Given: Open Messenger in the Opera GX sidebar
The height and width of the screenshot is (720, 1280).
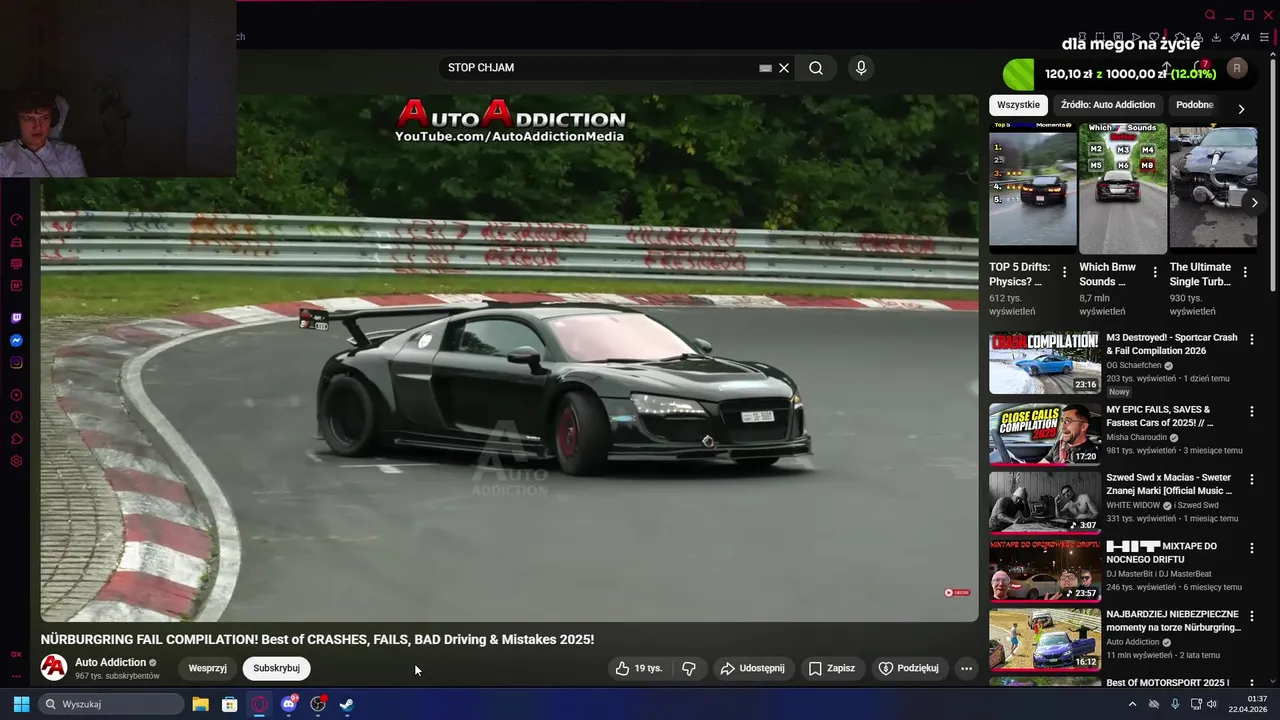Looking at the screenshot, I should coord(16,341).
